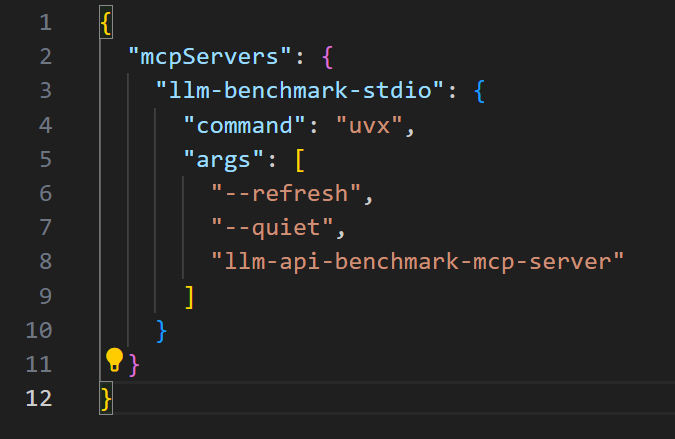675x439 pixels.
Task: Click the "--quiet" argument string
Action: 272,227
